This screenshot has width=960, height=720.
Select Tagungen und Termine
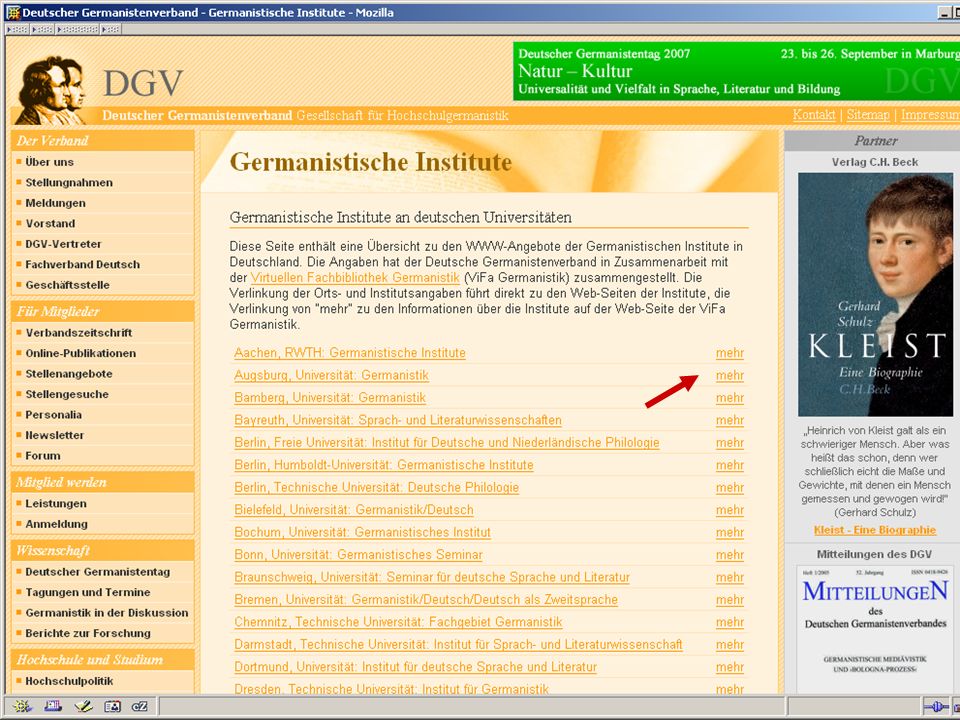point(88,592)
